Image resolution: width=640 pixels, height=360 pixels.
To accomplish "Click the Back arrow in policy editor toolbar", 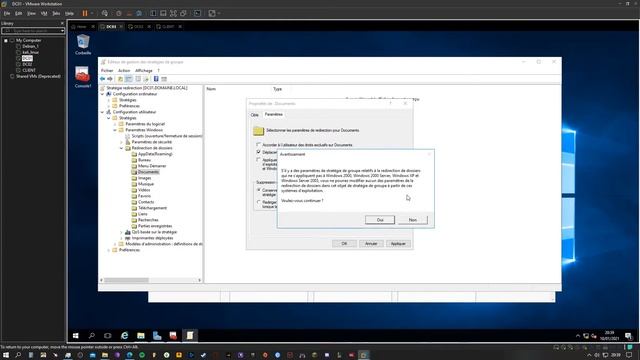I will pos(103,79).
